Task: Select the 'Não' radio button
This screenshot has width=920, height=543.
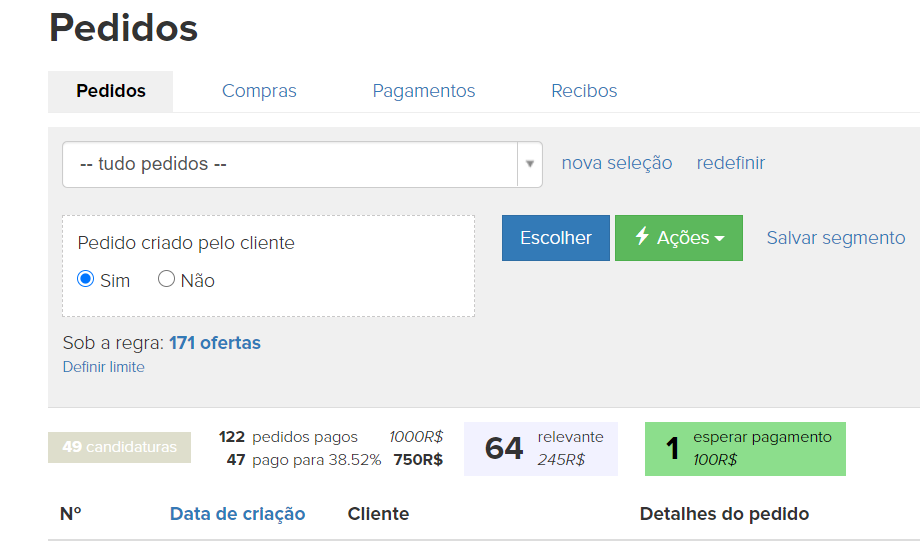Action: click(x=167, y=280)
